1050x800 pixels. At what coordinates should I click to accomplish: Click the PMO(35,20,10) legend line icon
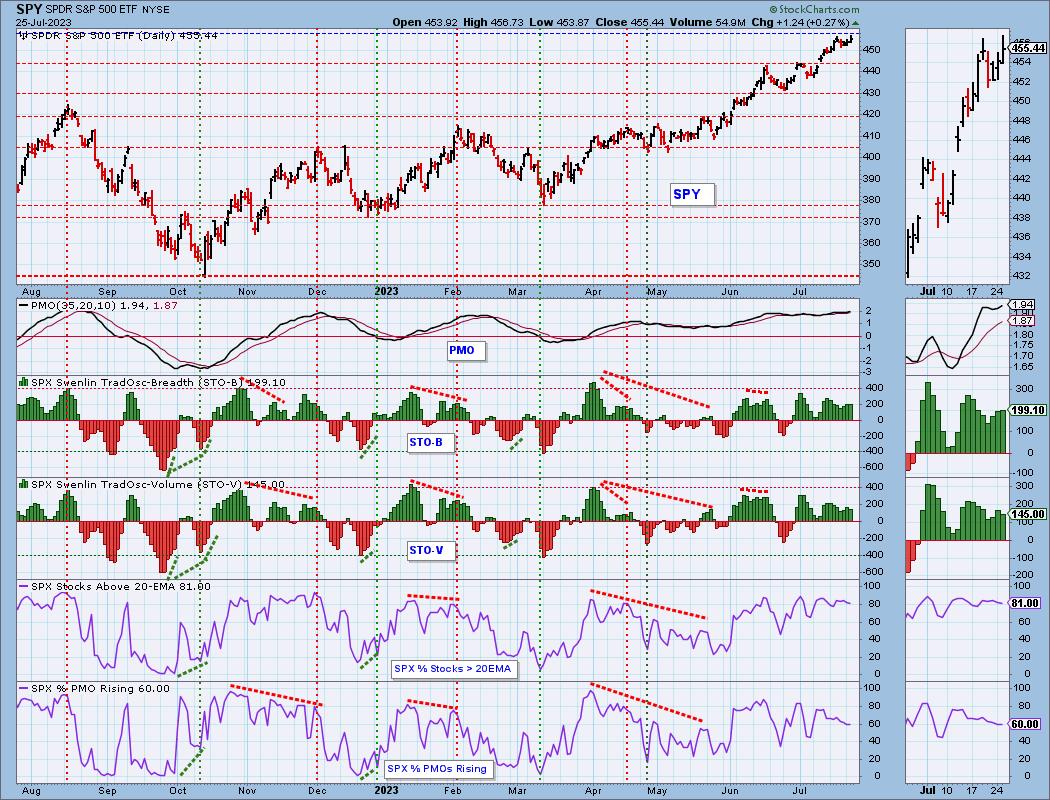[24, 305]
